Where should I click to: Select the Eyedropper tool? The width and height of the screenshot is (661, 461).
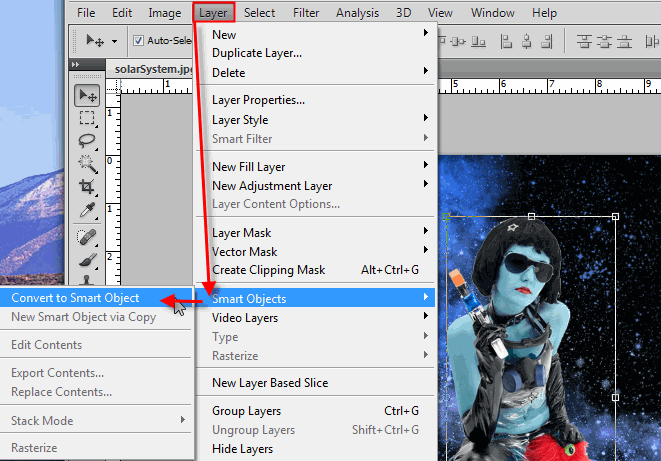pos(87,210)
